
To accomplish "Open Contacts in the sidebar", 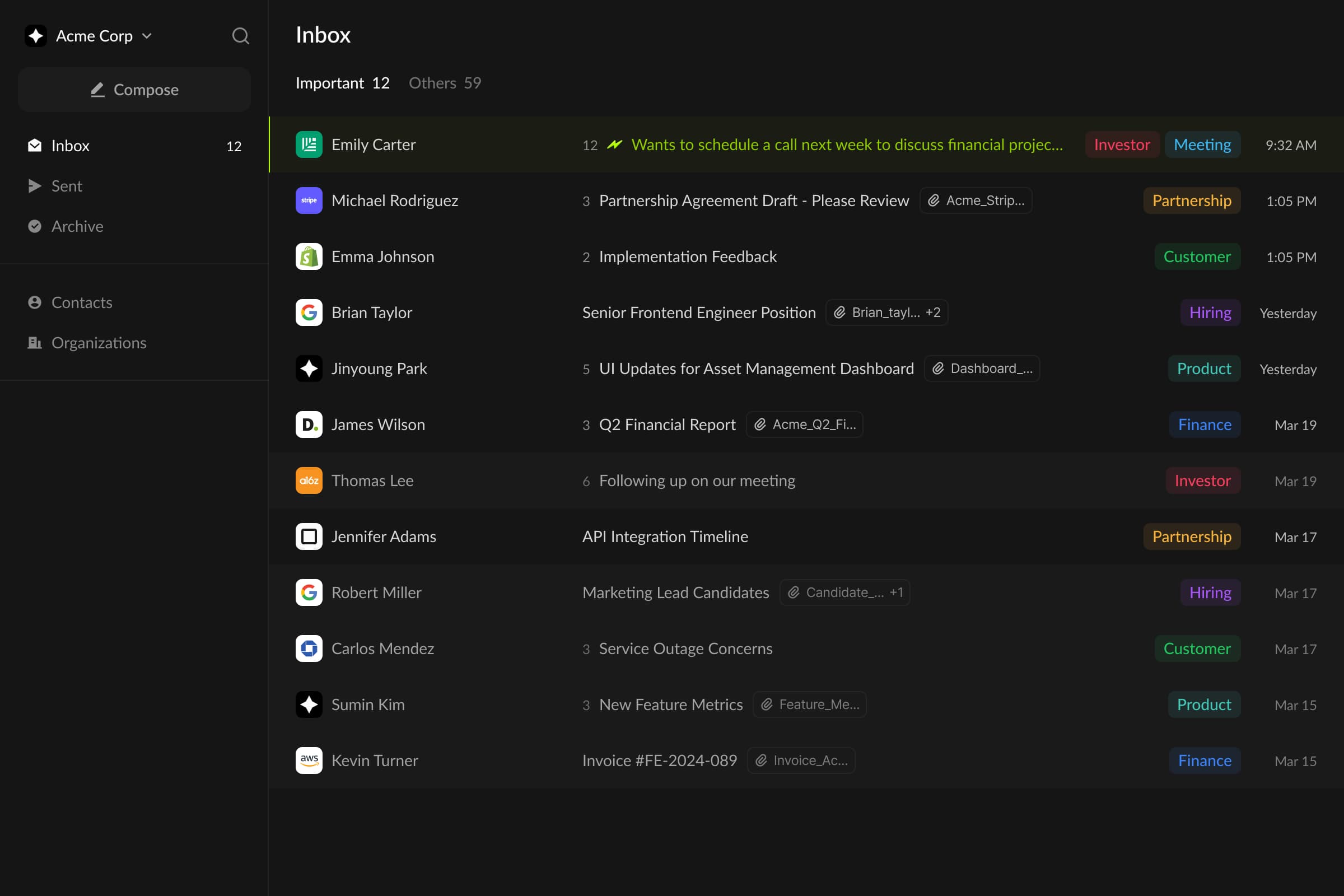I will [134, 302].
